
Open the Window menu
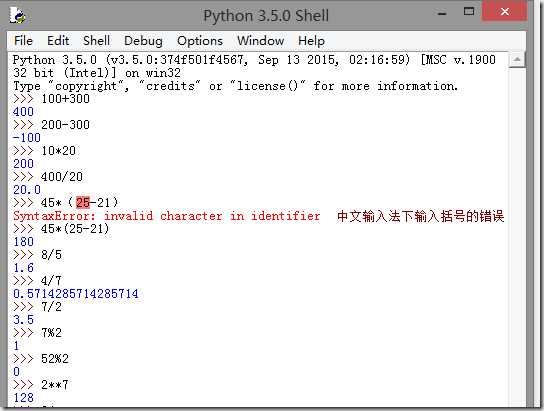point(261,41)
